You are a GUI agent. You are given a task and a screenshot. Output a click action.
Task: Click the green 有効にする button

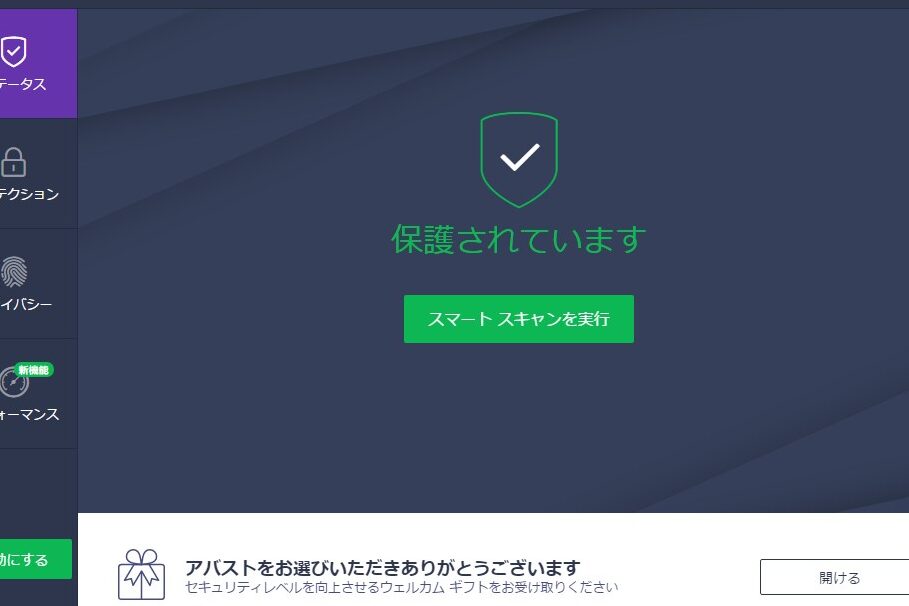pos(36,559)
